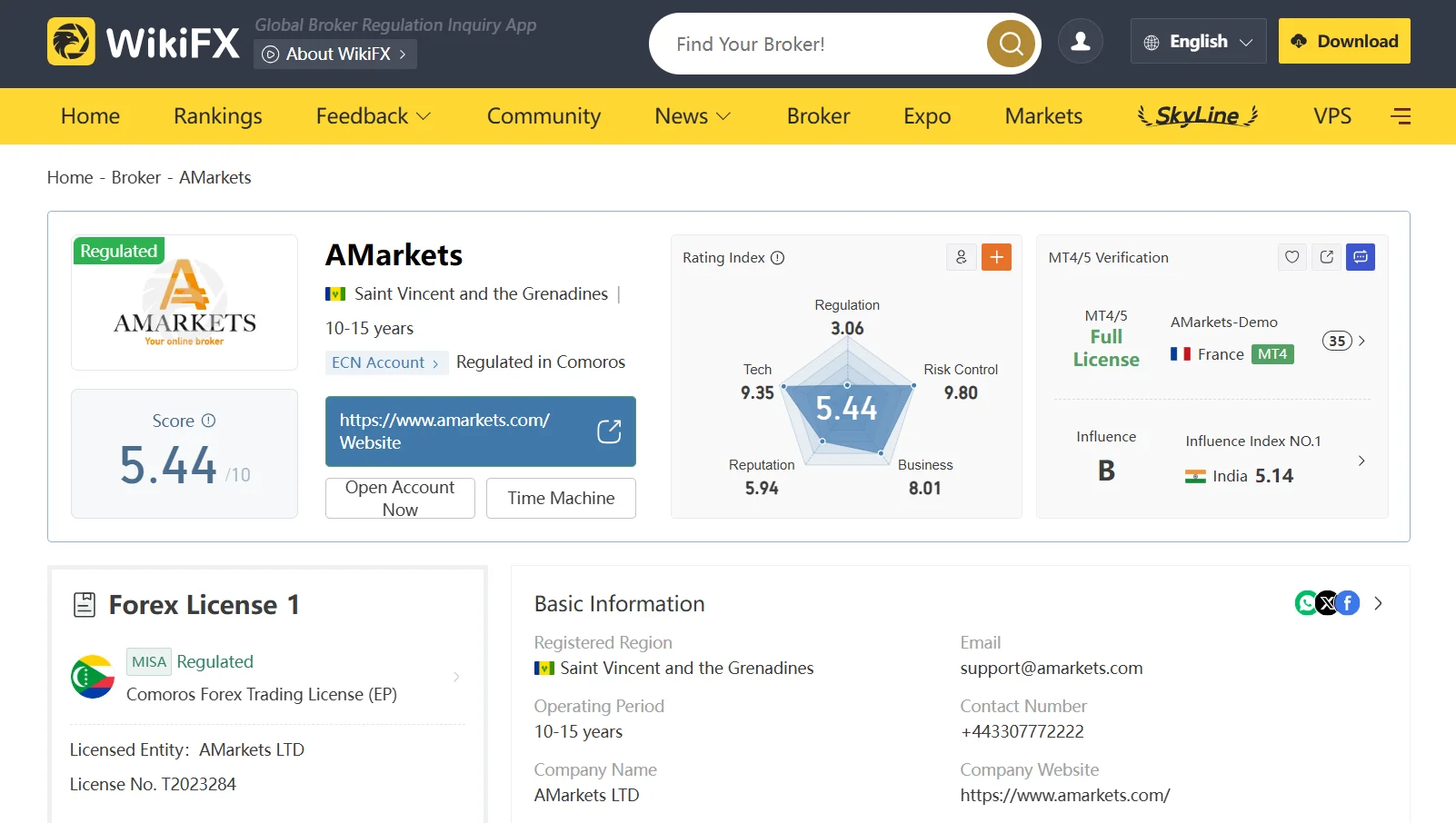Open the Rankings nav item
Image resolution: width=1456 pixels, height=823 pixels.
(218, 116)
